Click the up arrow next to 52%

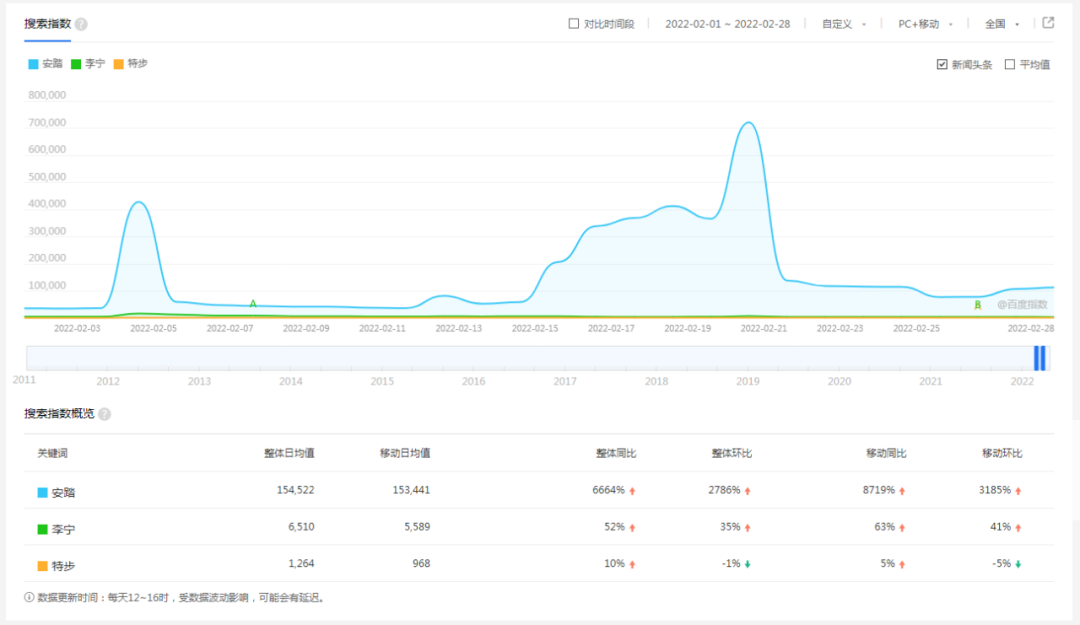(632, 528)
